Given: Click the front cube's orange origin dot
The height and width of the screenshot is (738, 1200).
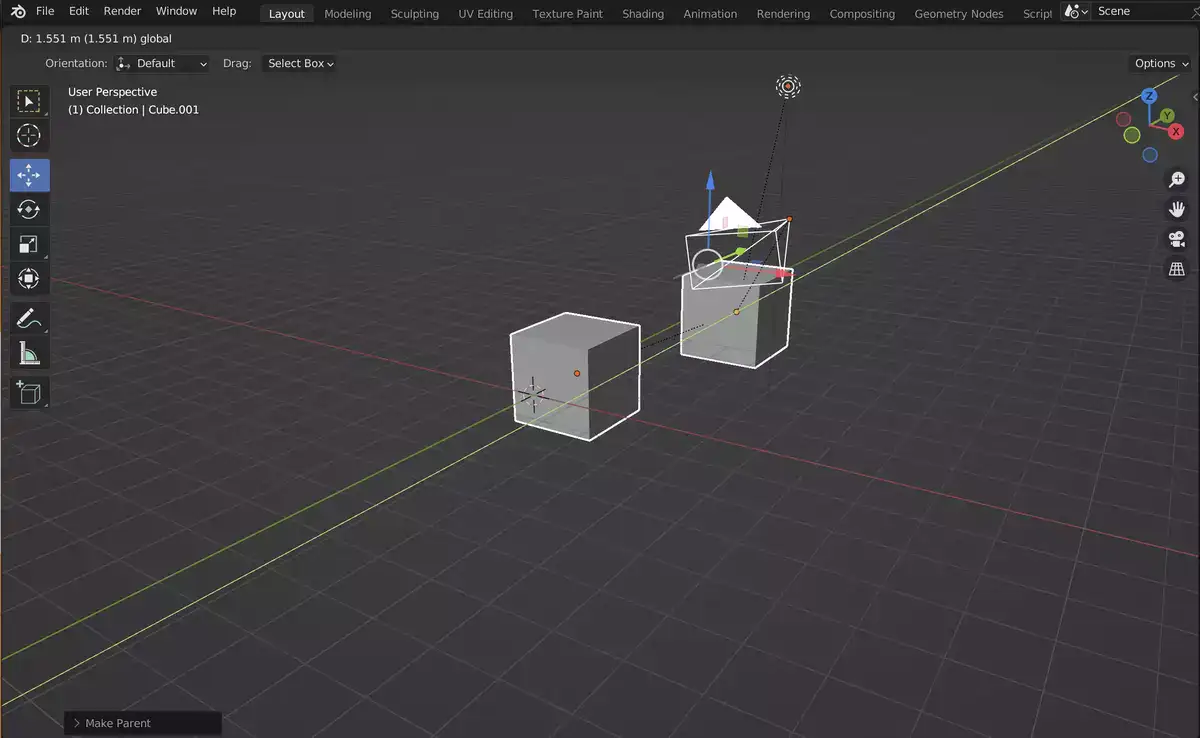Looking at the screenshot, I should [x=577, y=373].
